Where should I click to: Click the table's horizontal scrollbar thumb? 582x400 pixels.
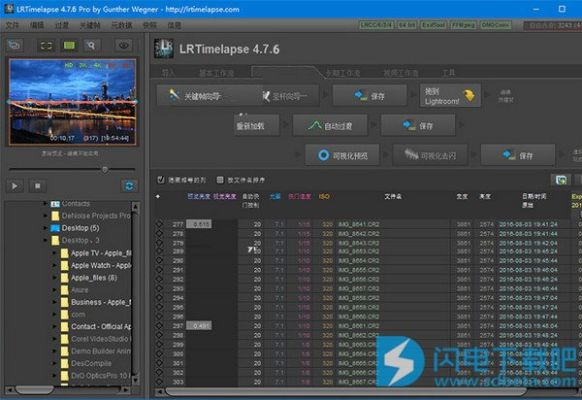[345, 391]
